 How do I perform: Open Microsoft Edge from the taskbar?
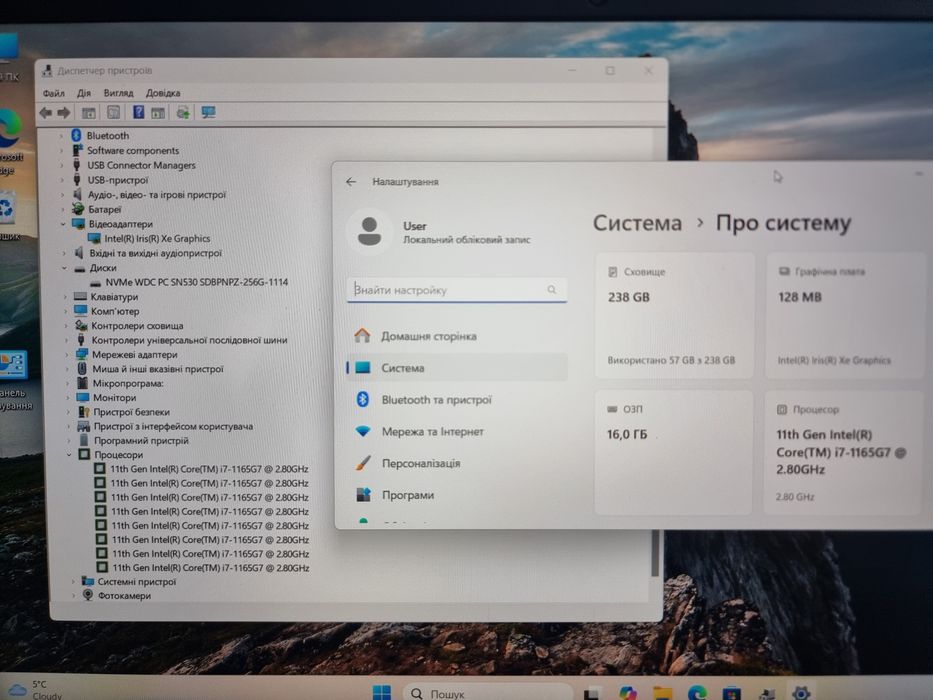point(697,693)
